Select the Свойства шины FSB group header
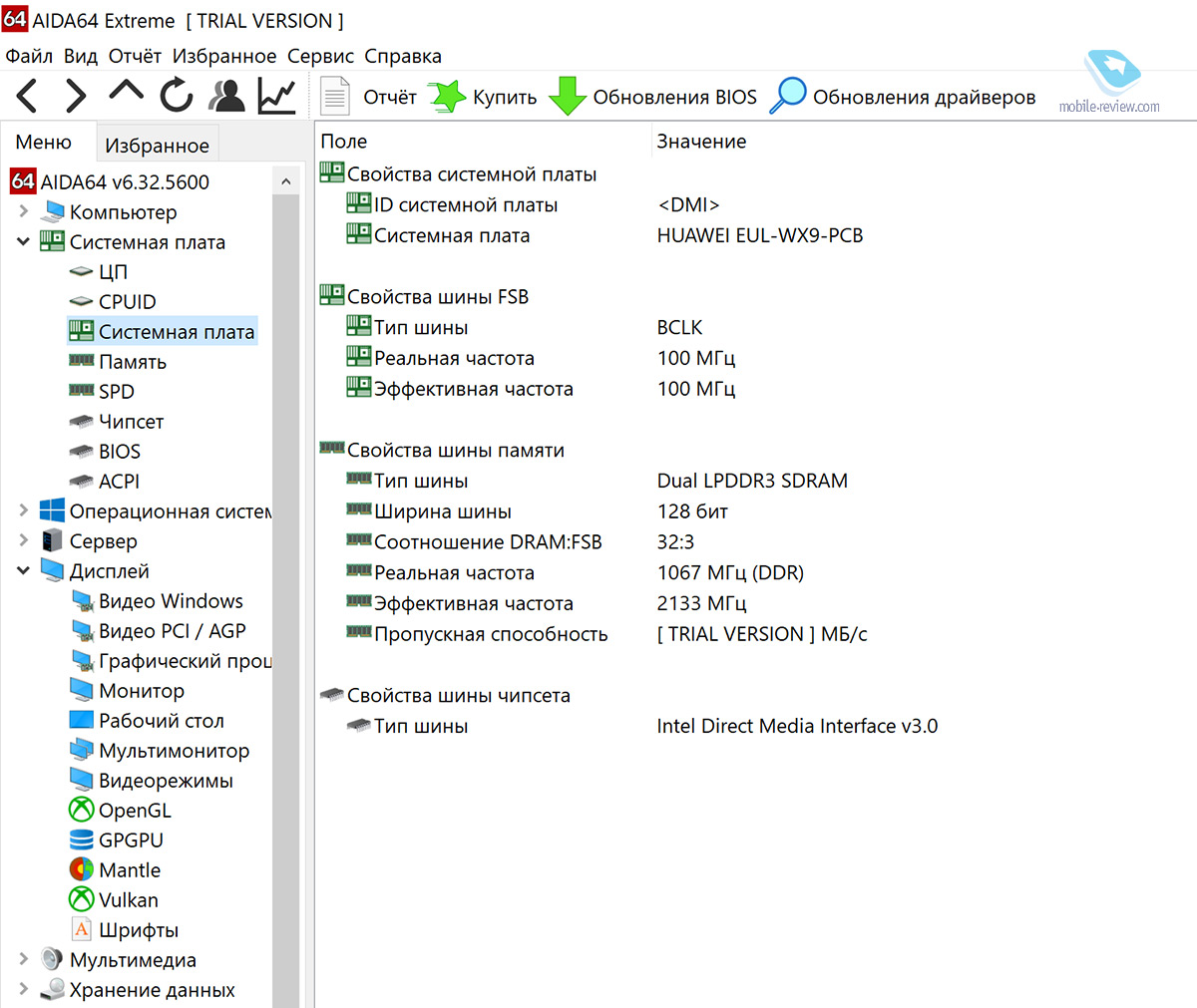Screen dimensions: 1197x1008 (x=424, y=296)
